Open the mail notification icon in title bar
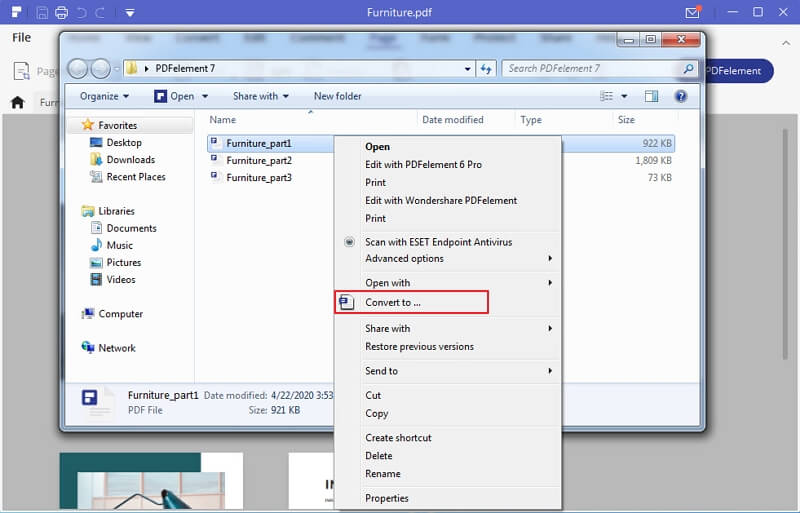This screenshot has height=513, width=800. [693, 12]
